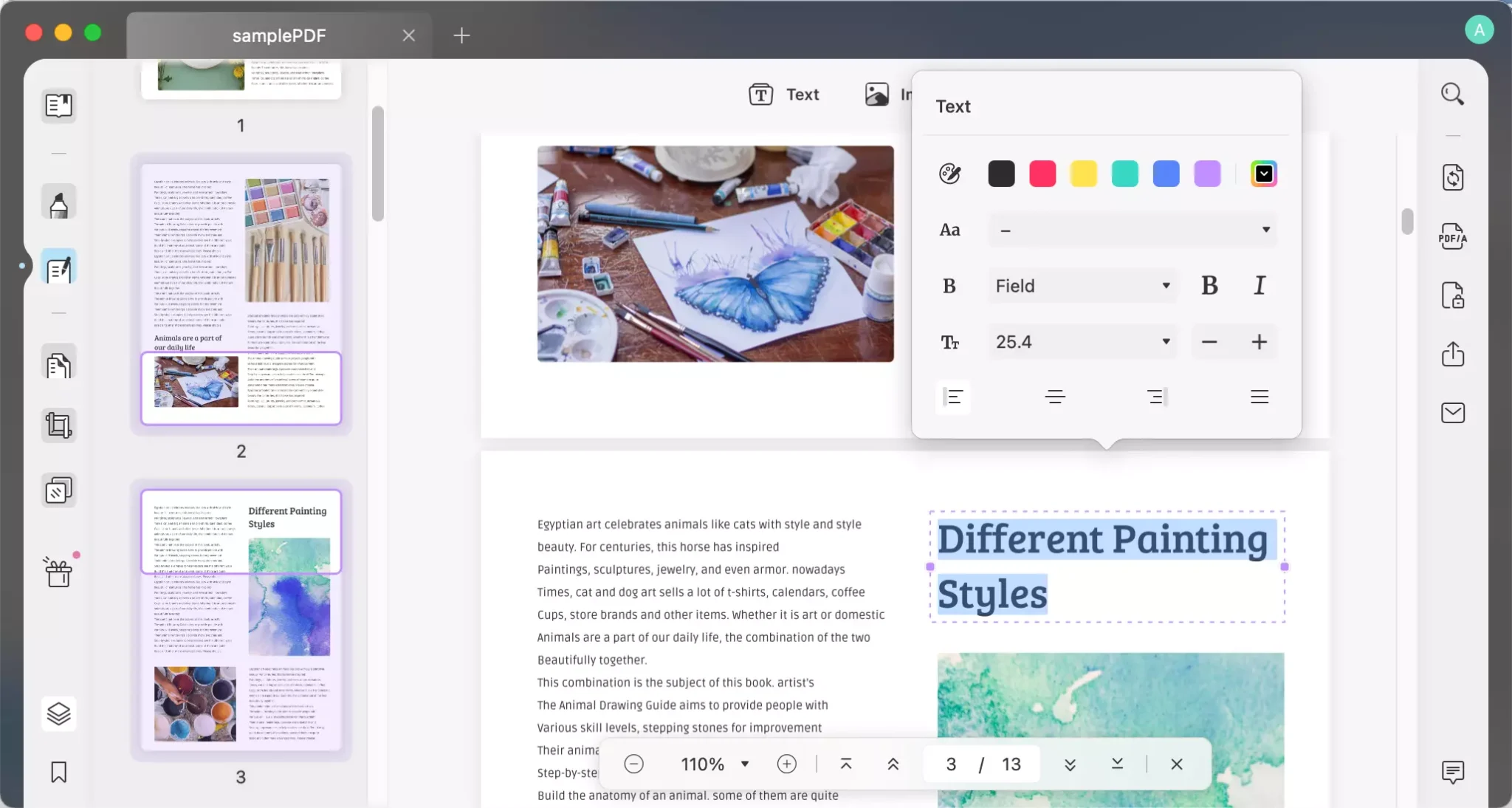Click the Share upload icon
Viewport: 1512px width, 808px height.
pyautogui.click(x=1452, y=354)
